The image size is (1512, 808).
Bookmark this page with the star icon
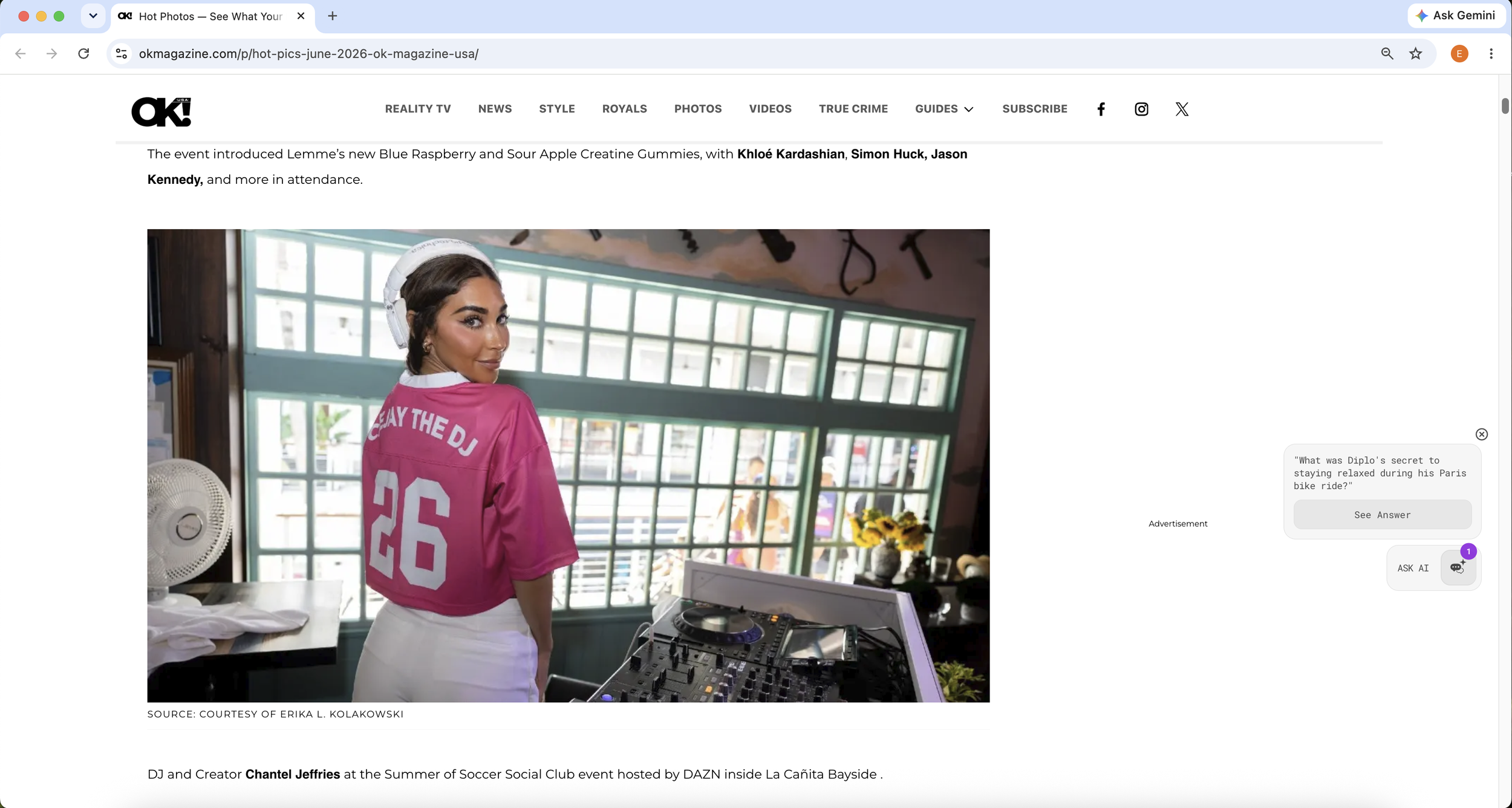(1416, 54)
